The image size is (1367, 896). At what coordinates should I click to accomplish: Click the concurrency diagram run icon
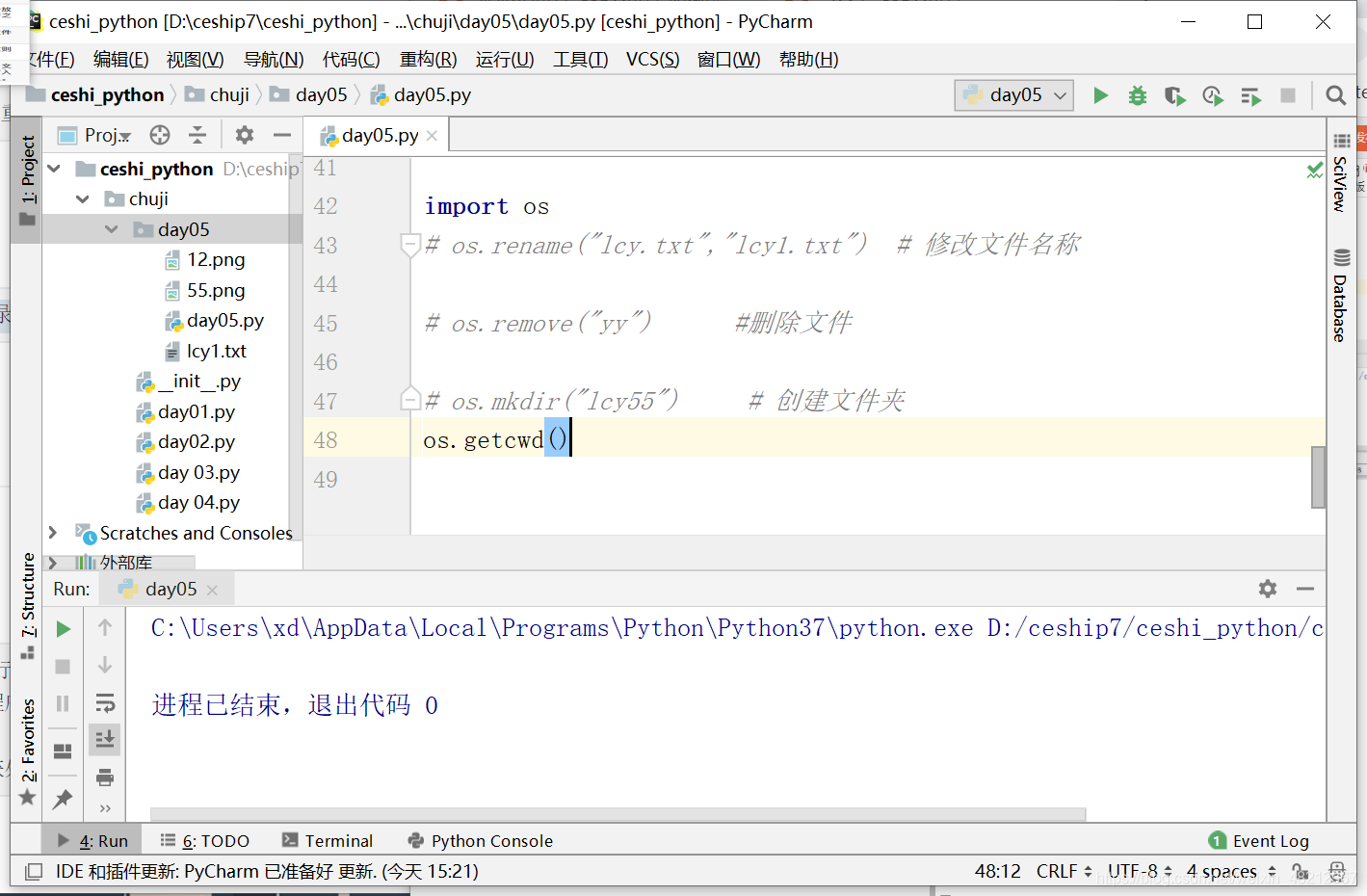point(1250,95)
